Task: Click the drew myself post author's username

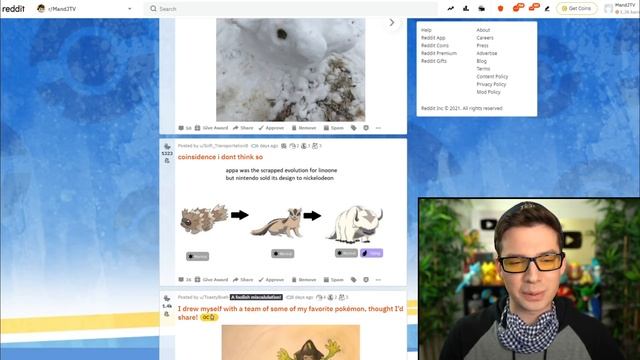Action: pyautogui.click(x=214, y=297)
